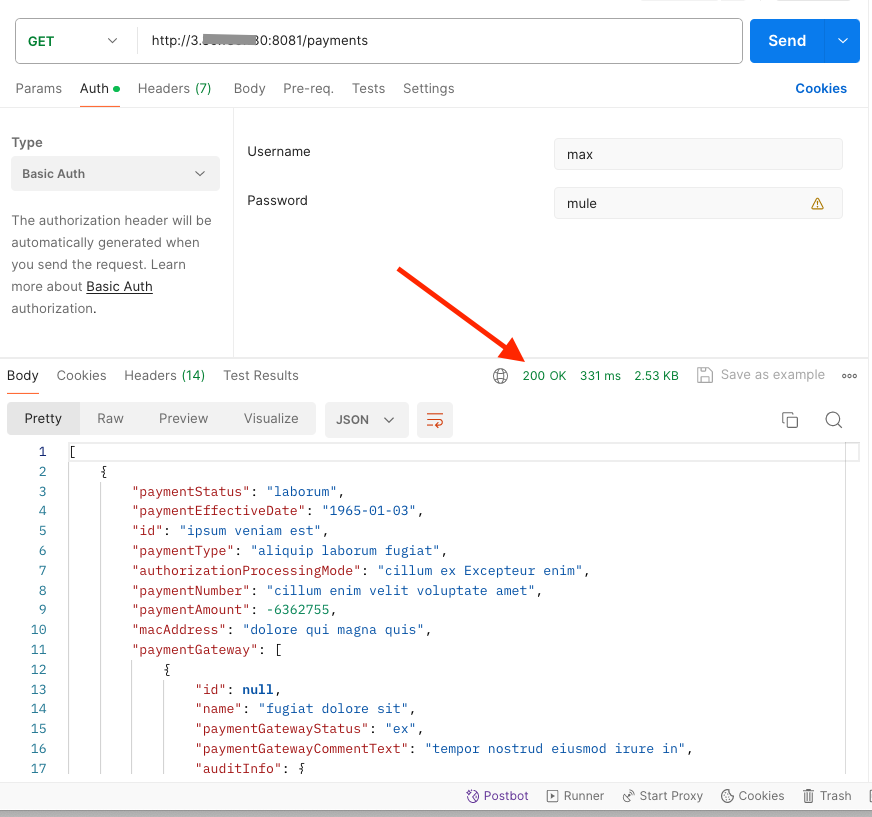Image resolution: width=872 pixels, height=817 pixels.
Task: Open the Basic Auth type dropdown
Action: (x=115, y=174)
